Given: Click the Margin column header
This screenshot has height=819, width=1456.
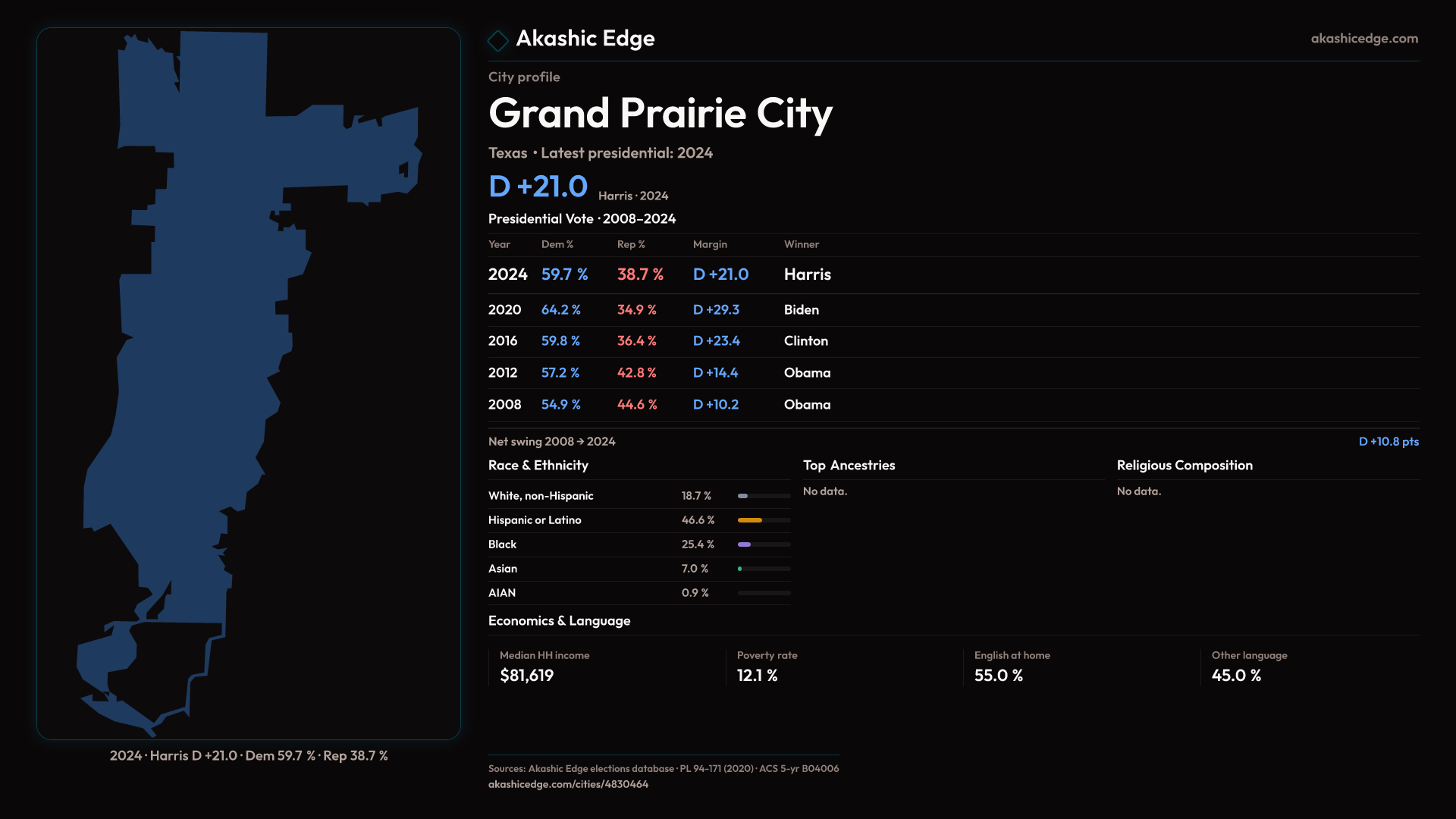Looking at the screenshot, I should pos(710,244).
